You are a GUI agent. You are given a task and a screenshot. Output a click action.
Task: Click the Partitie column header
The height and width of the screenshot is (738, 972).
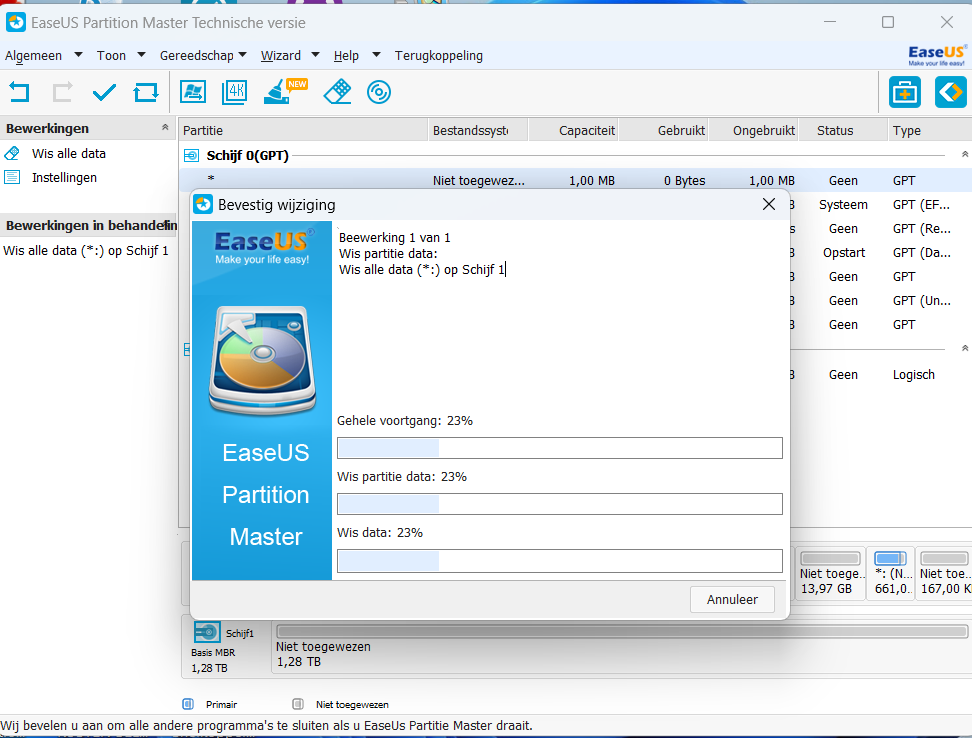pyautogui.click(x=303, y=130)
